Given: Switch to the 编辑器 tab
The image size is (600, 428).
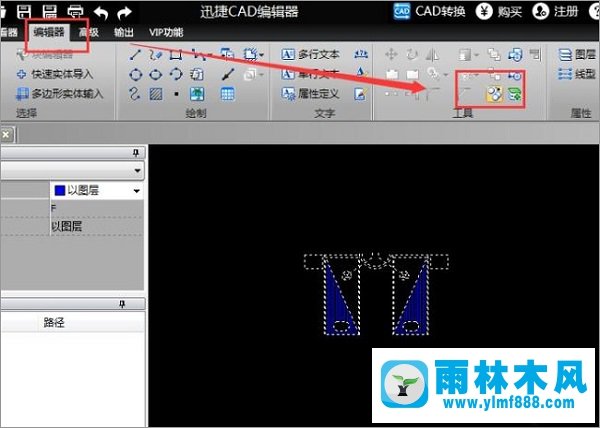Looking at the screenshot, I should click(x=49, y=32).
